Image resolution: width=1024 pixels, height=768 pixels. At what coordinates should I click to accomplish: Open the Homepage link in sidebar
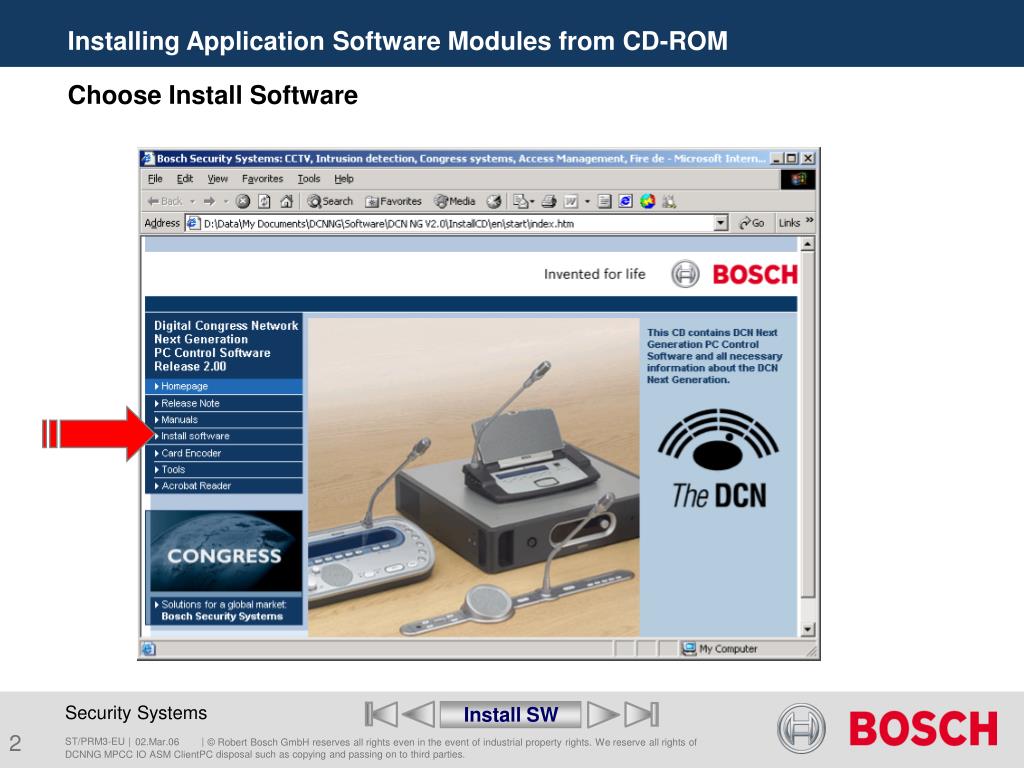[224, 386]
